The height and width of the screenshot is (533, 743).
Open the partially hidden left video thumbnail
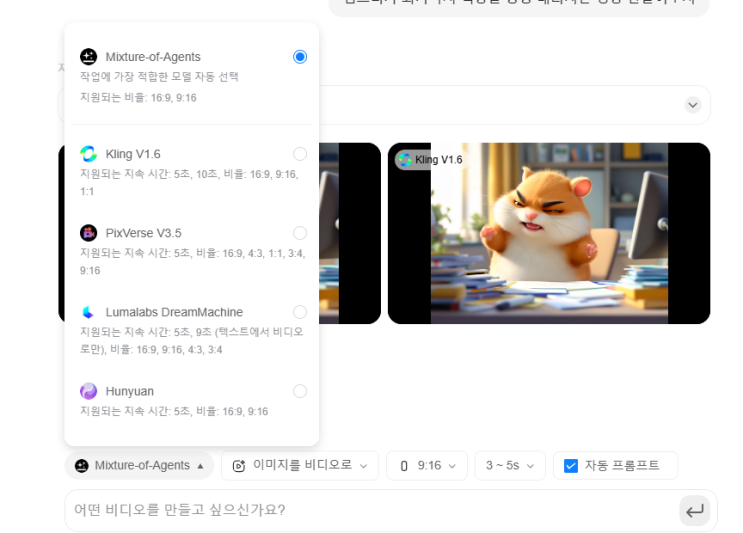[x=350, y=233]
